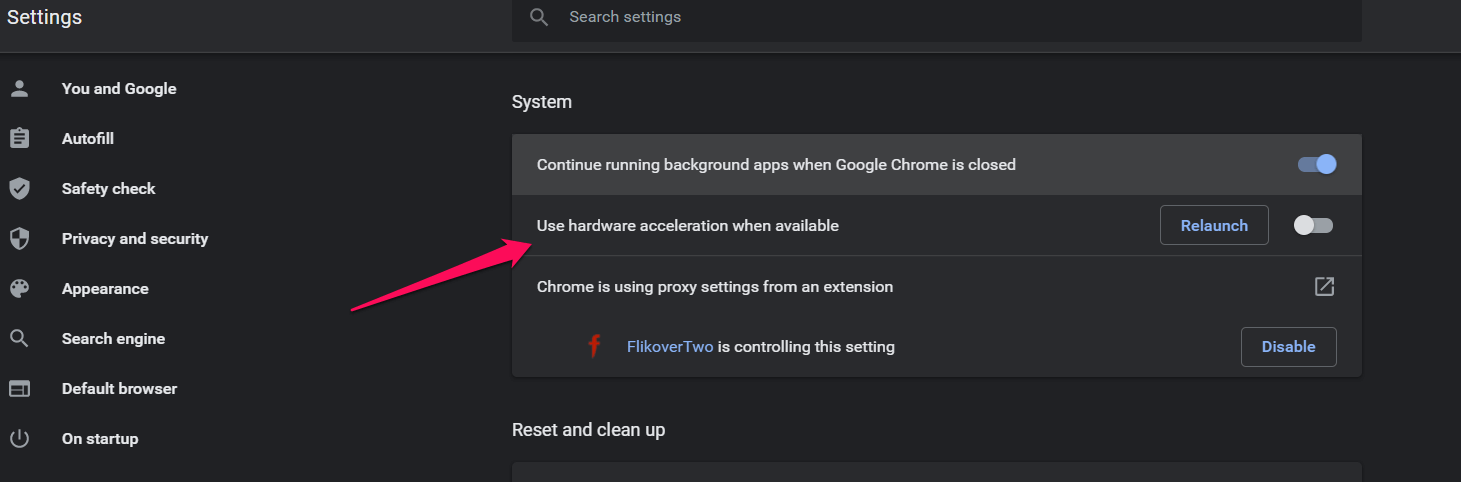The height and width of the screenshot is (482, 1461).
Task: Open the FlikoverTwo extension link
Action: 669,347
